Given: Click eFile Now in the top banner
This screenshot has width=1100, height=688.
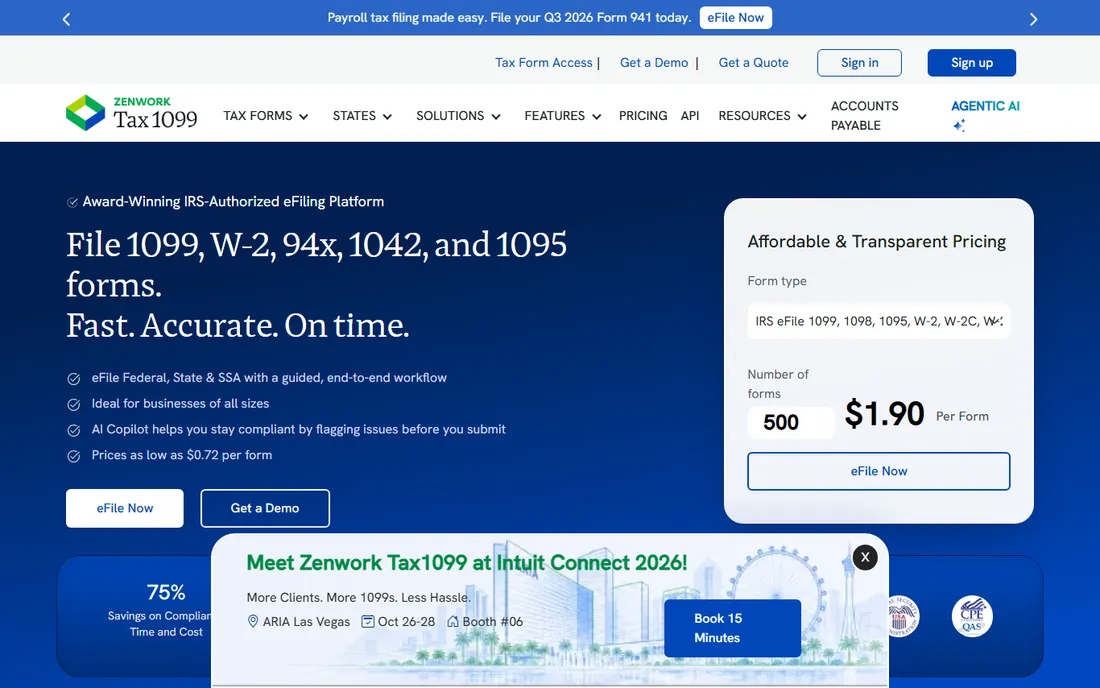Looking at the screenshot, I should tap(735, 18).
